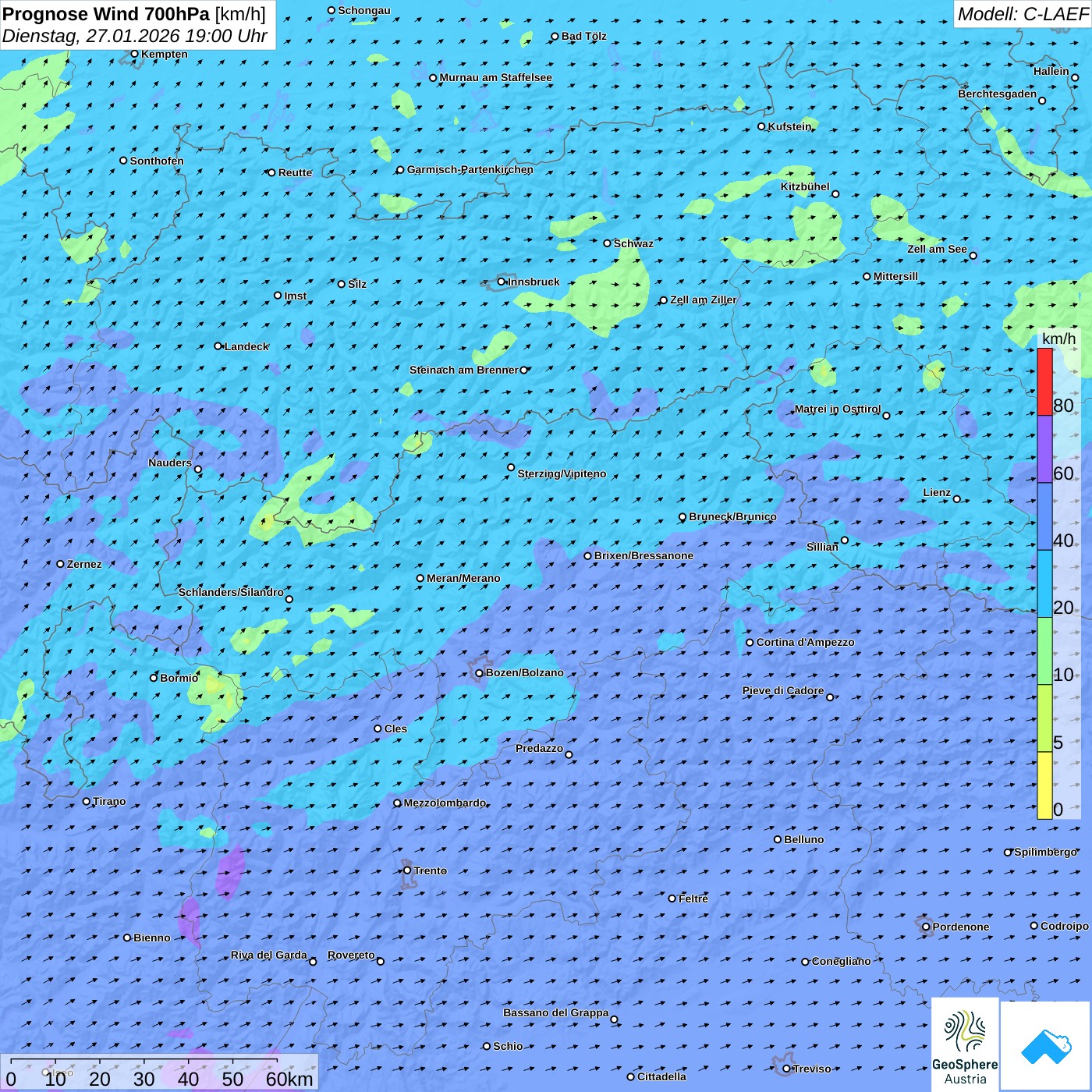Click the 'Murnau am Staffelsee' label

495,77
